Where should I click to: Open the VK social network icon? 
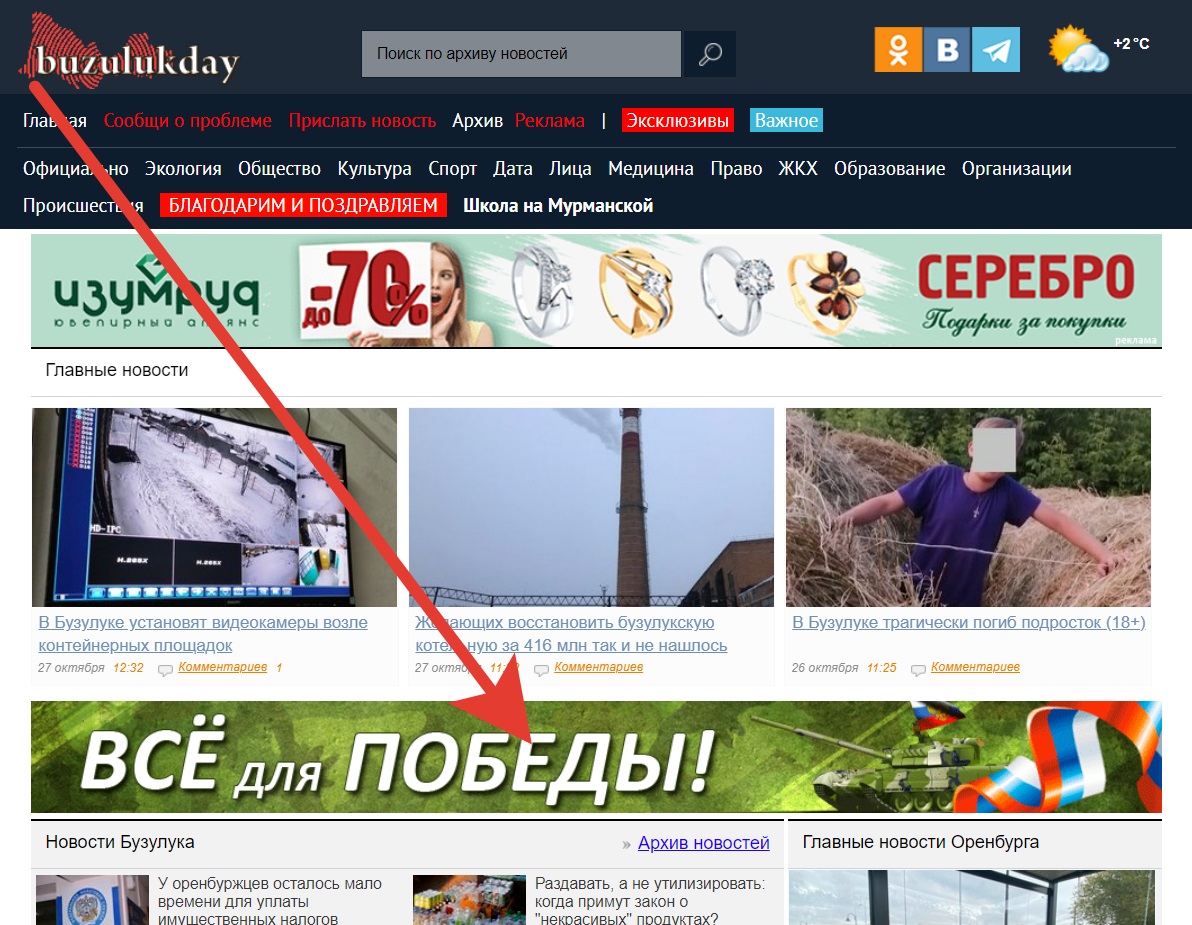(946, 49)
